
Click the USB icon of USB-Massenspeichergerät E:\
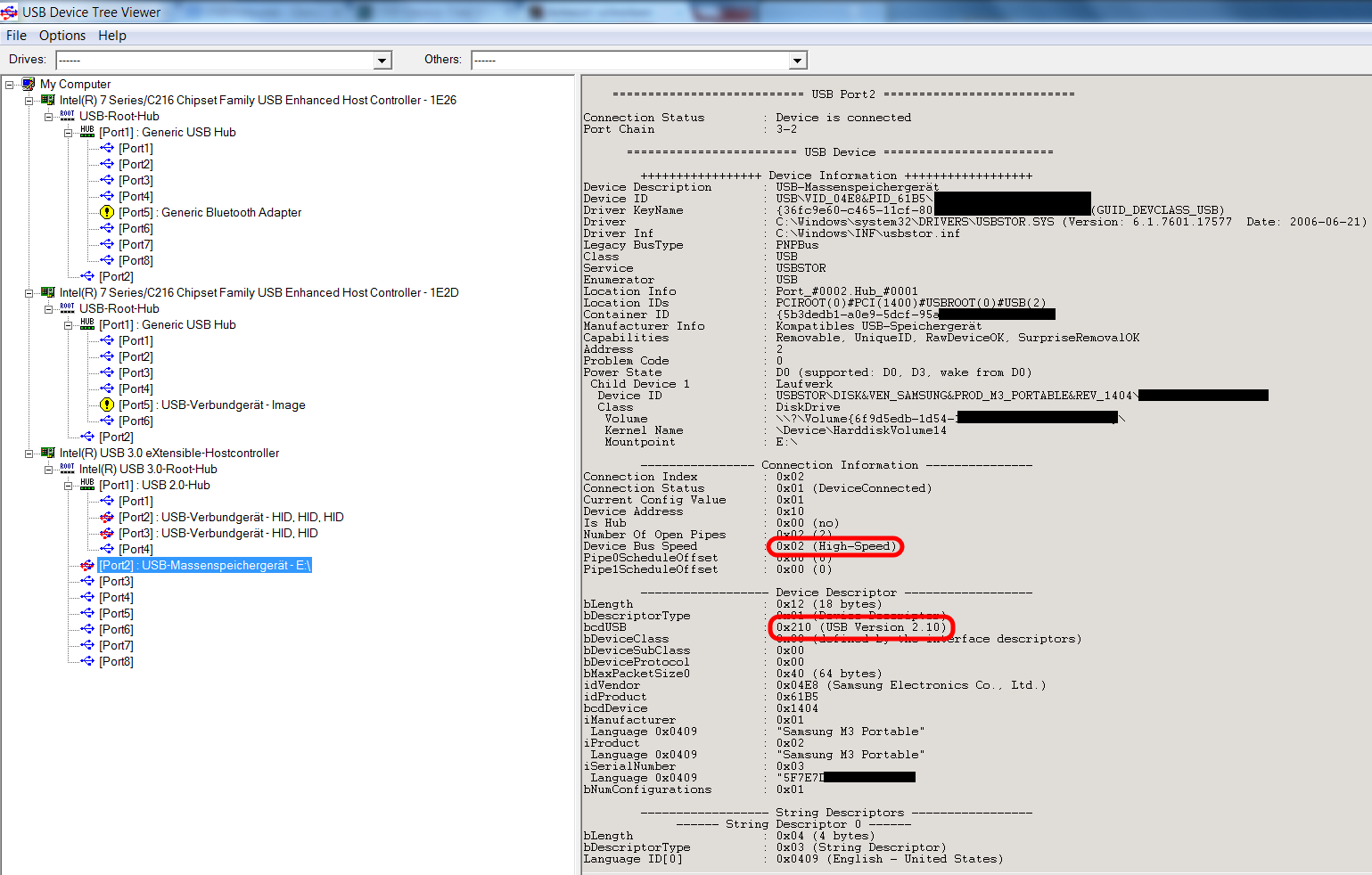point(87,565)
